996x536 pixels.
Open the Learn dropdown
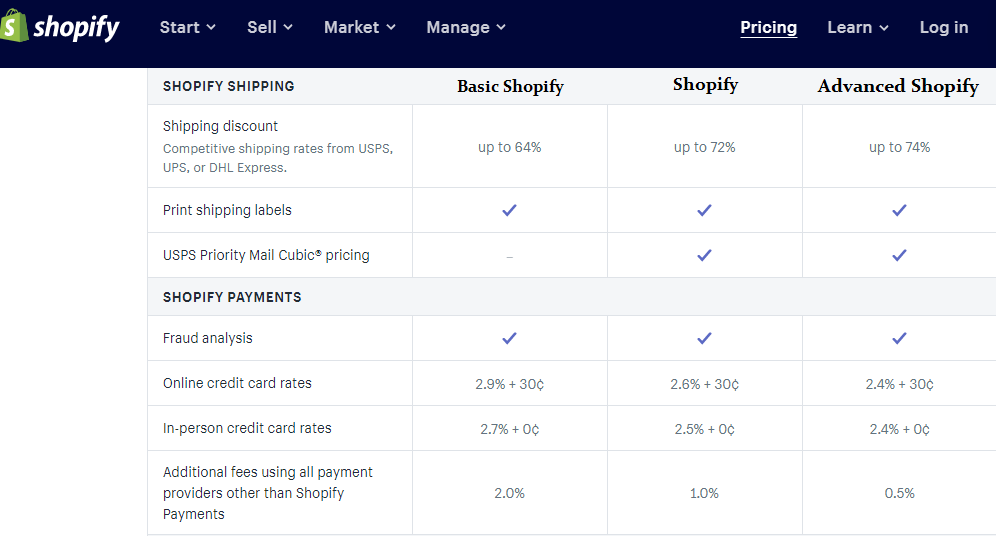coord(858,27)
